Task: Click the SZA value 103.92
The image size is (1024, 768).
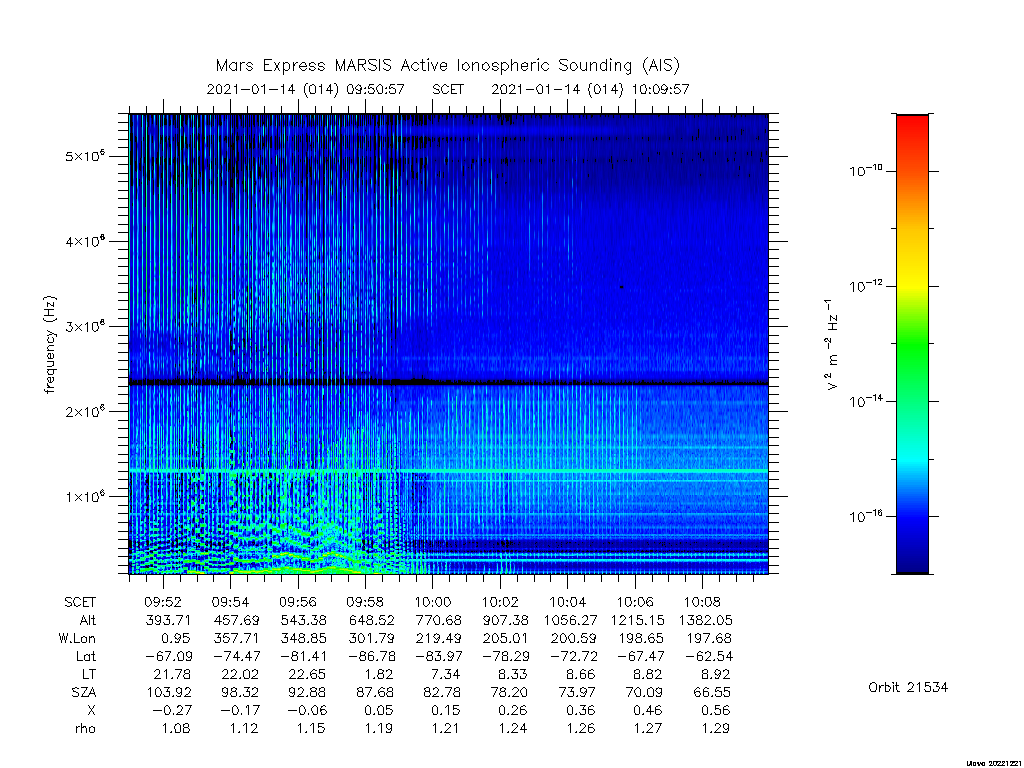Action: (167, 692)
